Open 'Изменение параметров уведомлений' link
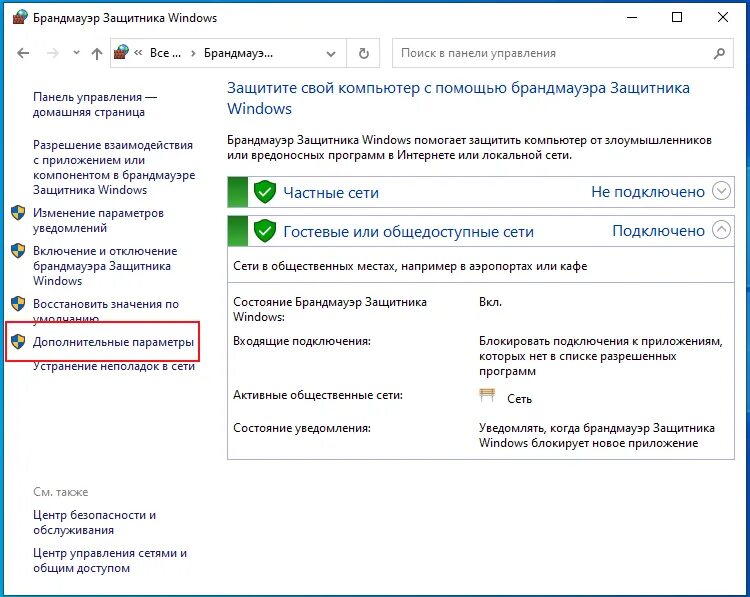The image size is (750, 597). point(98,220)
